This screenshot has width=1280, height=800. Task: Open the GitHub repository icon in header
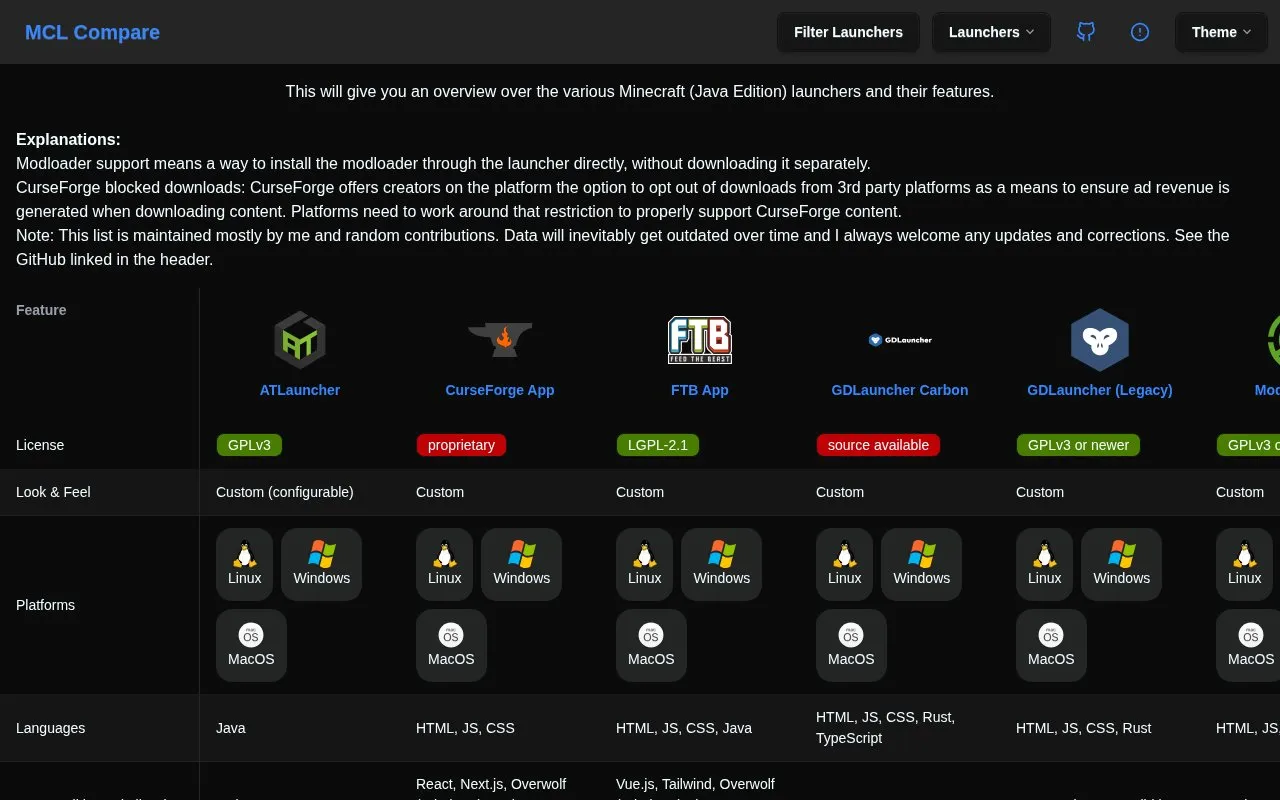coord(1086,32)
